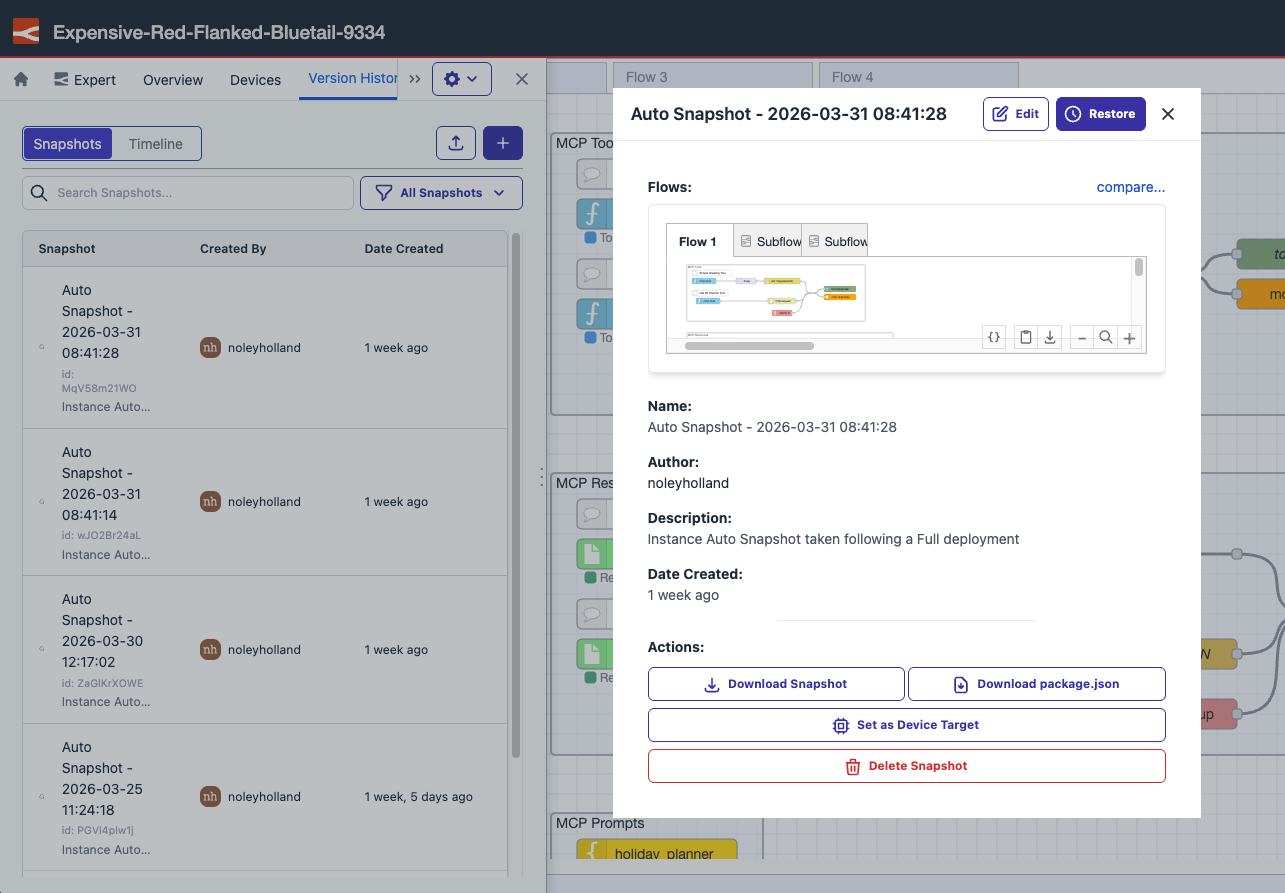Image resolution: width=1285 pixels, height=893 pixels.
Task: Click the upload snapshot icon
Action: pos(456,143)
